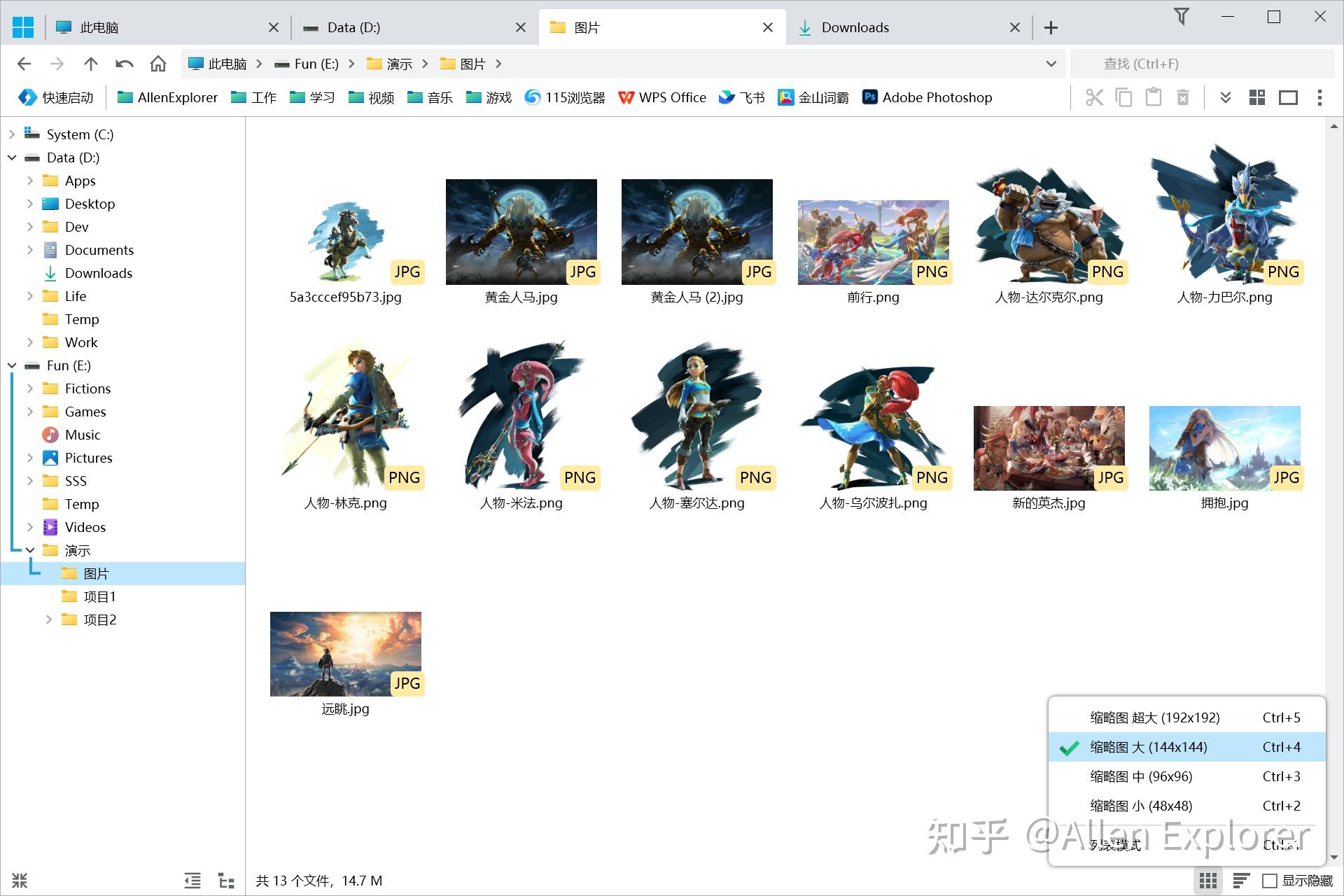The image size is (1344, 896).
Task: Click the Paste clipboard icon
Action: (x=1153, y=97)
